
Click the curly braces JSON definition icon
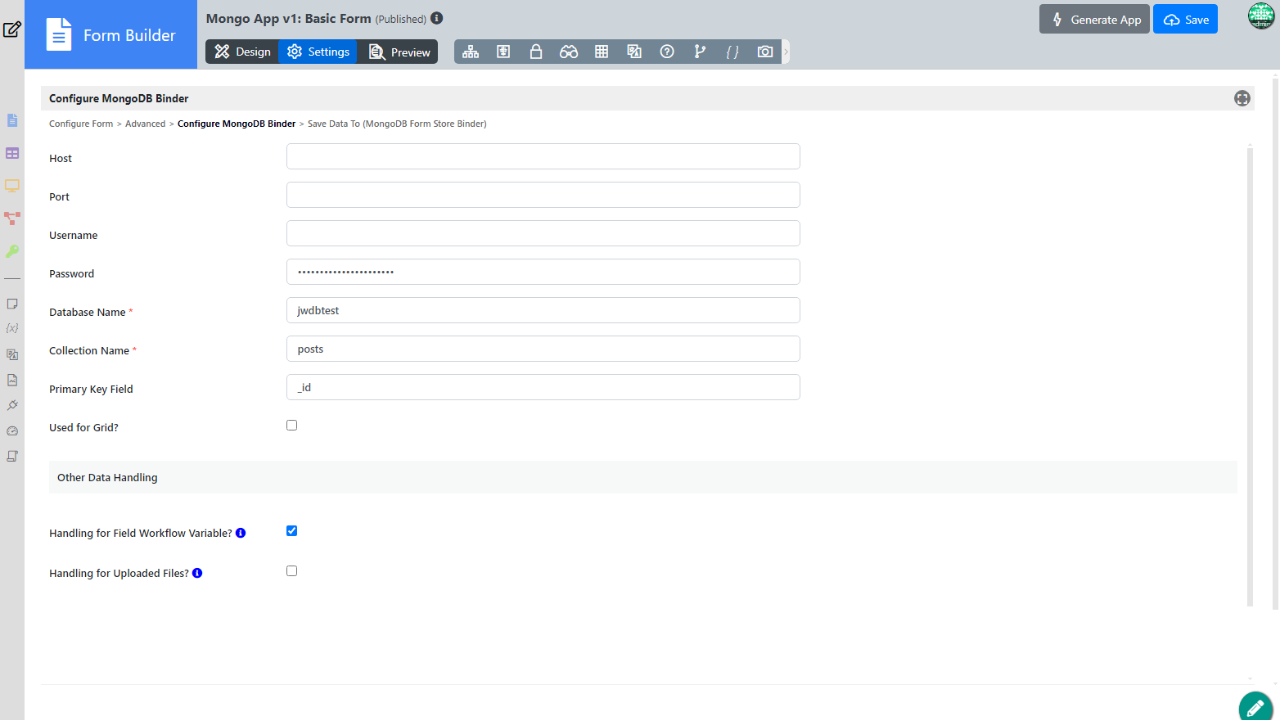click(732, 52)
